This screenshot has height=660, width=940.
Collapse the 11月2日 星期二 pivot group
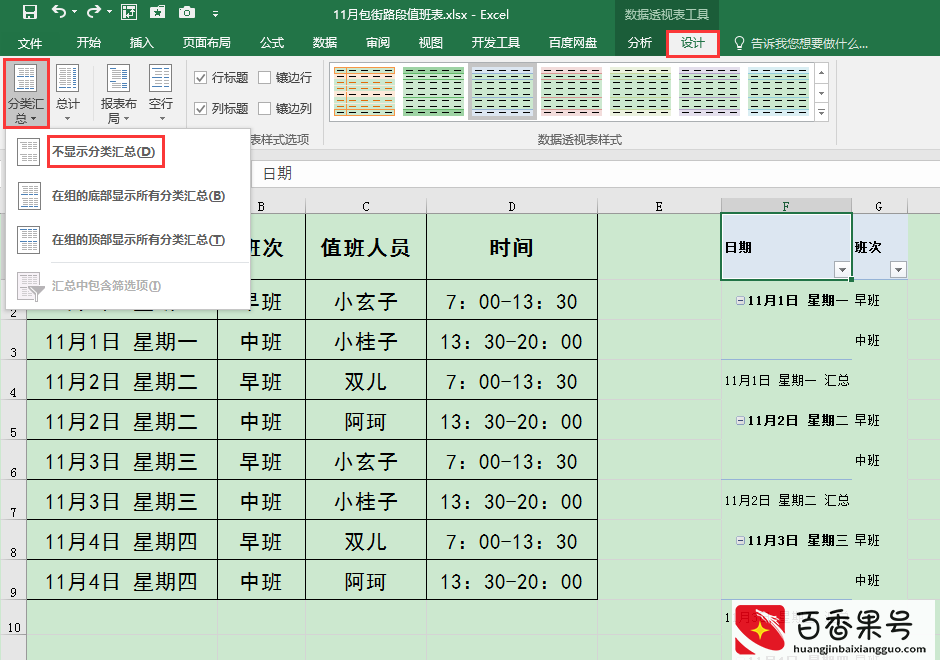click(740, 420)
